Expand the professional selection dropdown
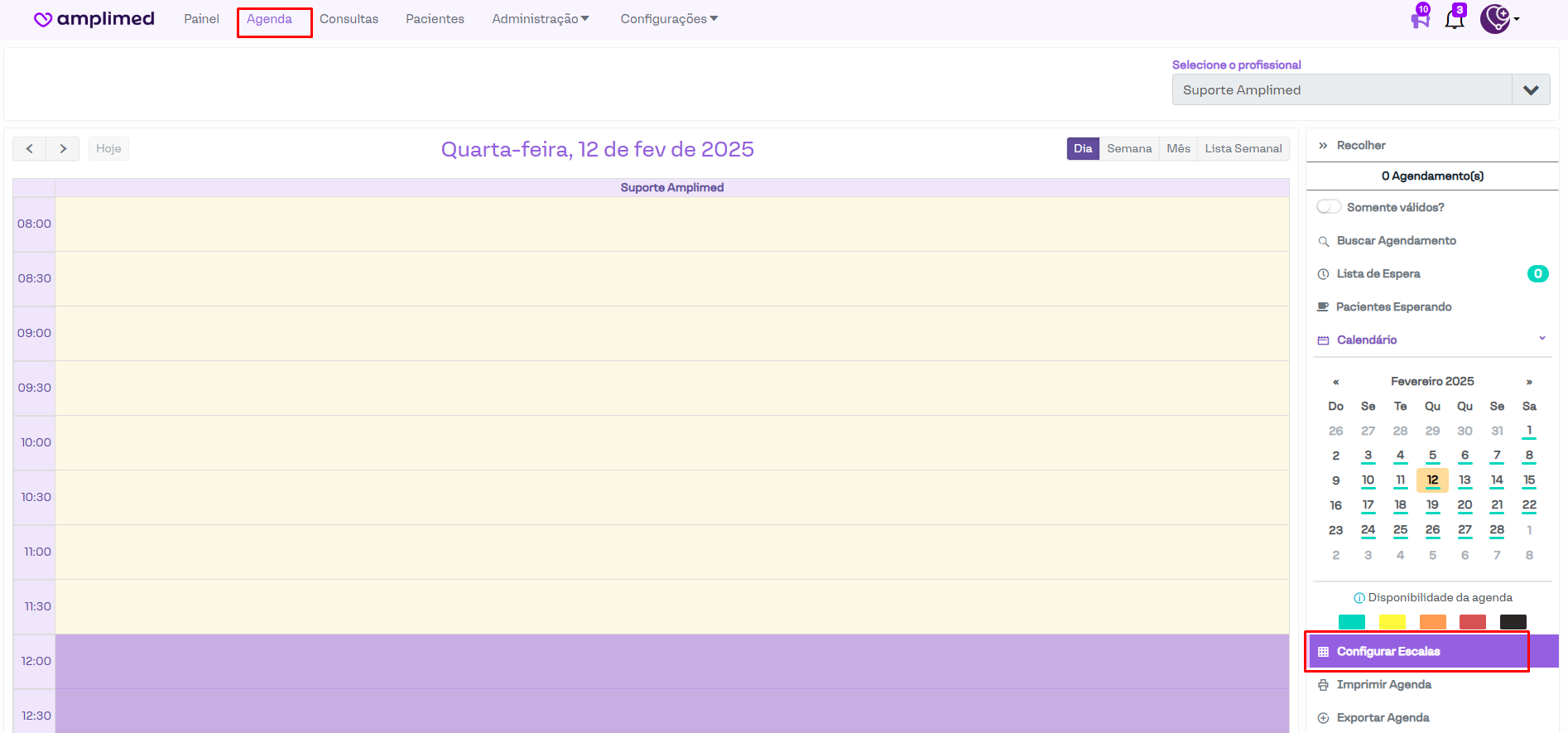 1530,90
